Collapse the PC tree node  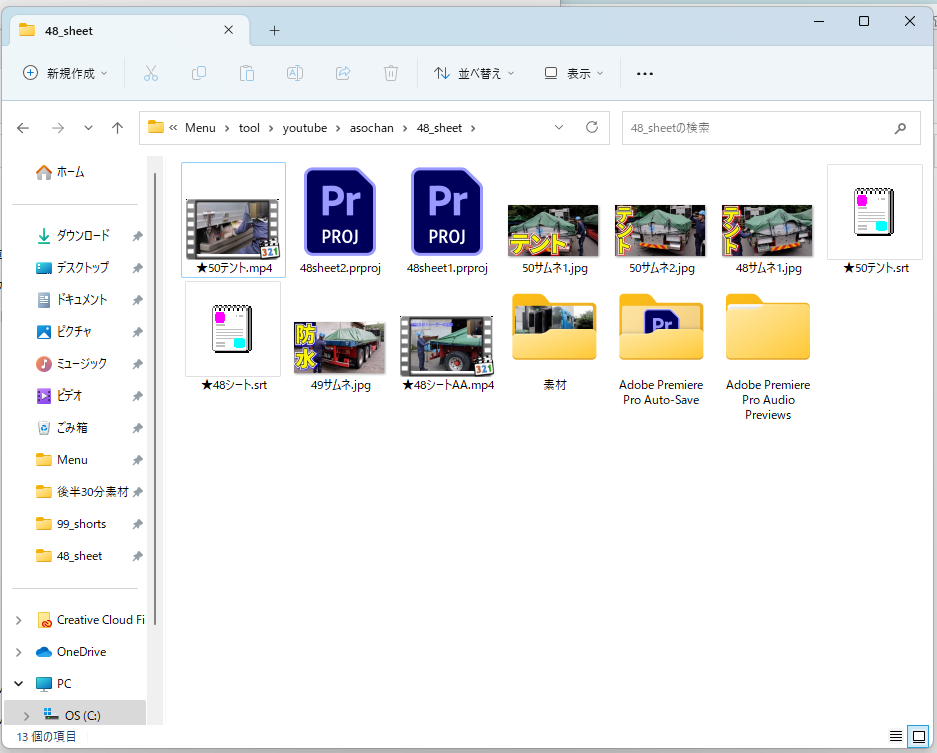pyautogui.click(x=19, y=684)
